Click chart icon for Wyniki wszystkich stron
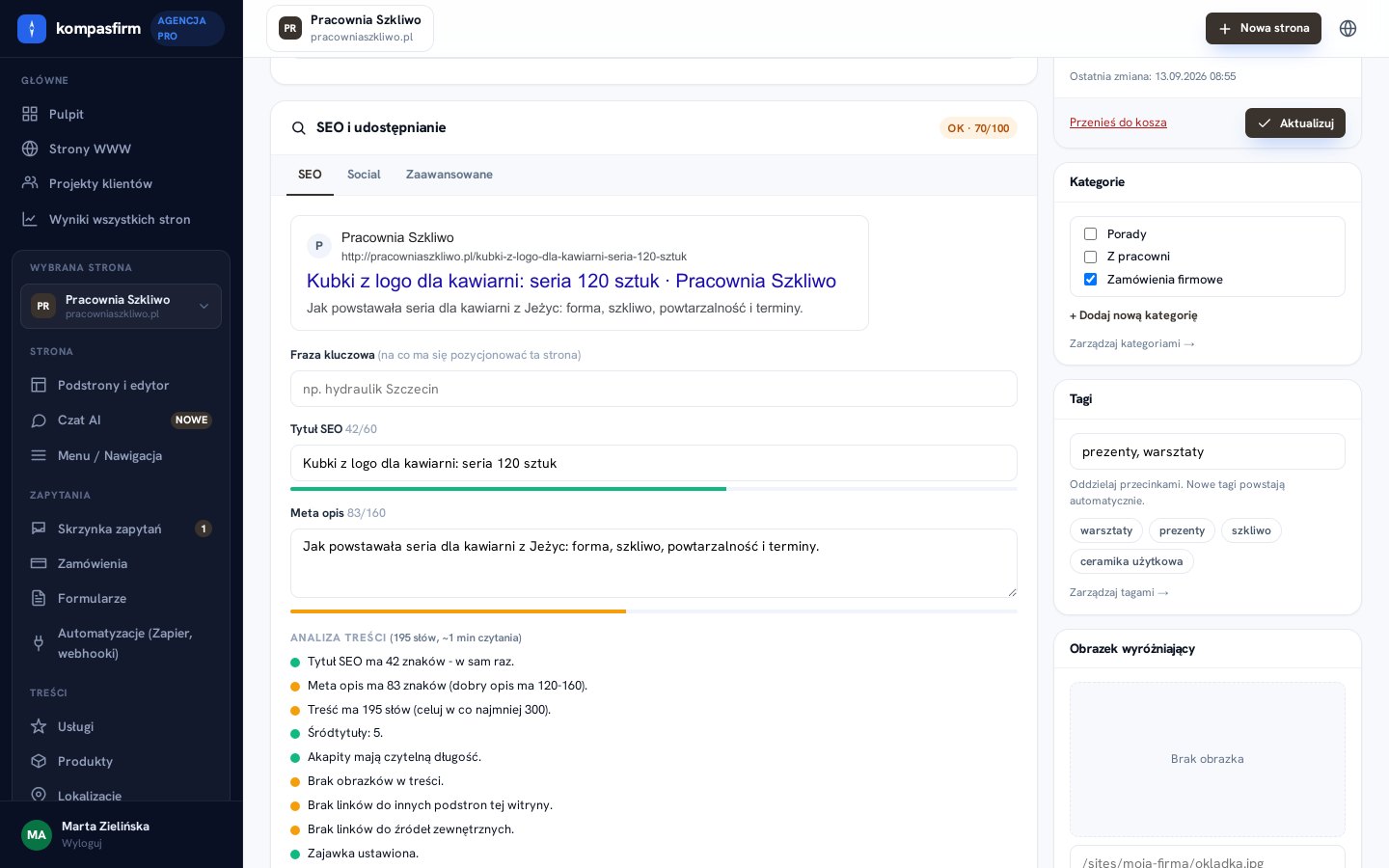 (30, 219)
